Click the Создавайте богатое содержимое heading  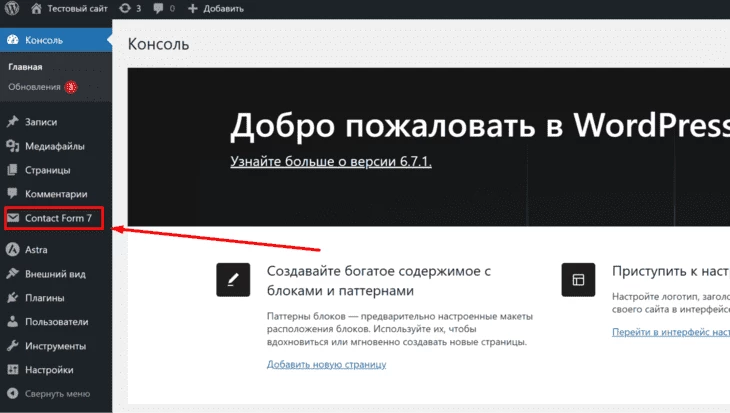[x=379, y=280]
